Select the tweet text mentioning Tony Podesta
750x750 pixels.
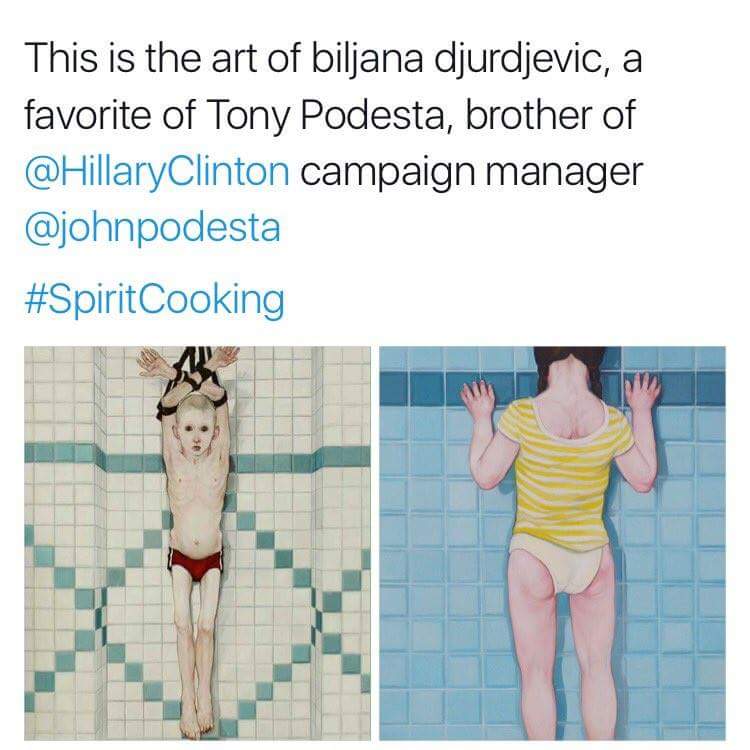click(x=333, y=143)
